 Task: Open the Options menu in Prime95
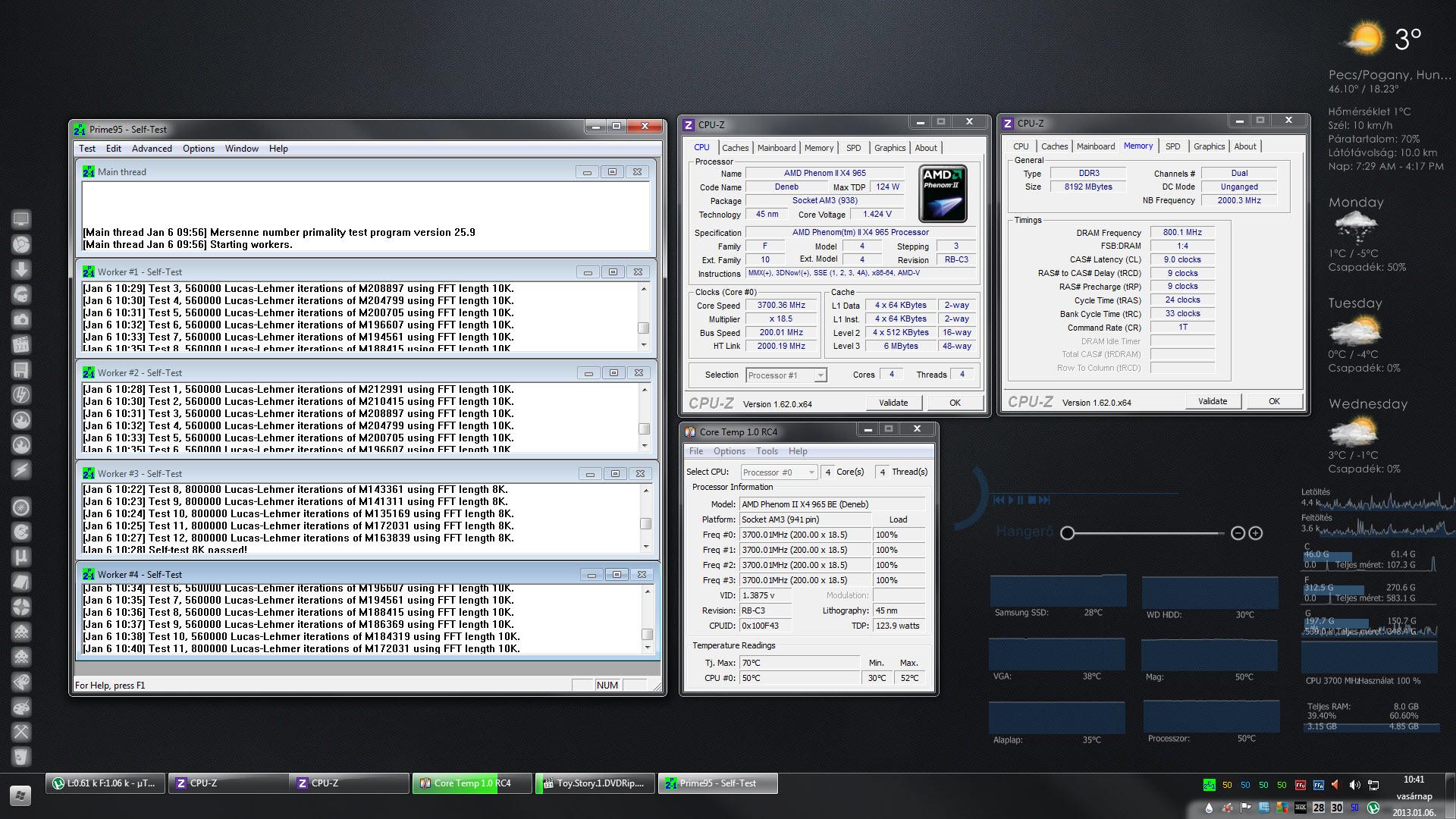coord(199,149)
